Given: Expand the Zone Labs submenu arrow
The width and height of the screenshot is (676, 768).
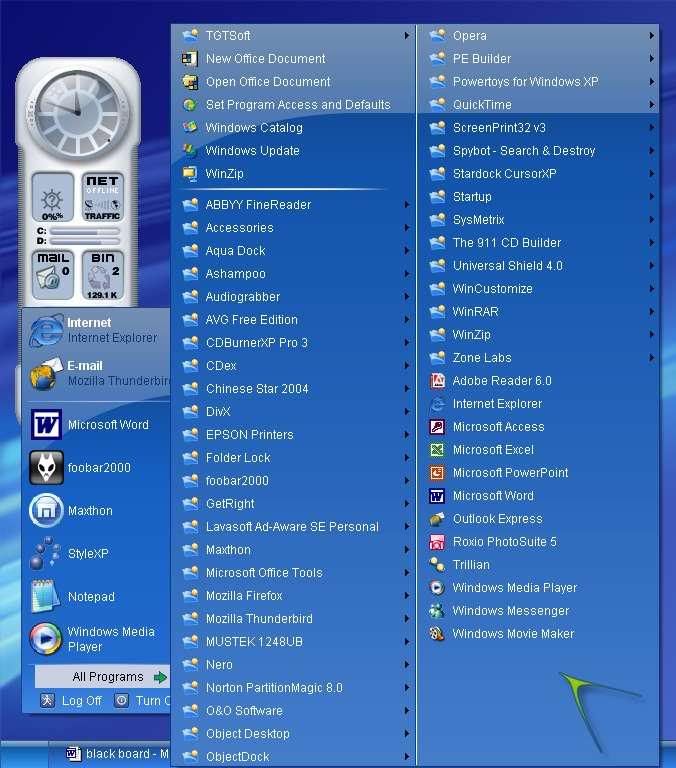Looking at the screenshot, I should point(652,358).
